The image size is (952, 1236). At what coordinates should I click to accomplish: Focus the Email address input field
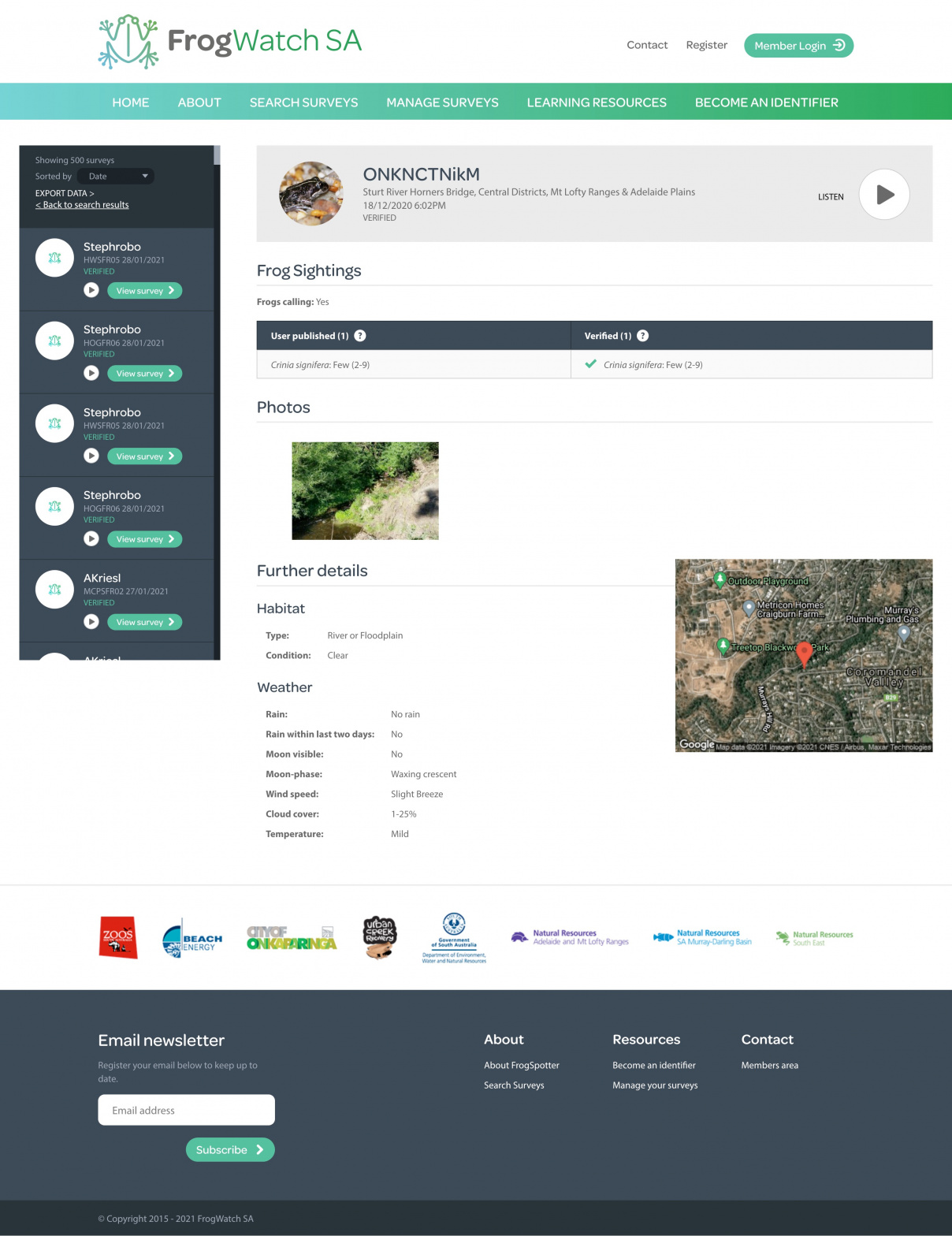[x=187, y=1110]
